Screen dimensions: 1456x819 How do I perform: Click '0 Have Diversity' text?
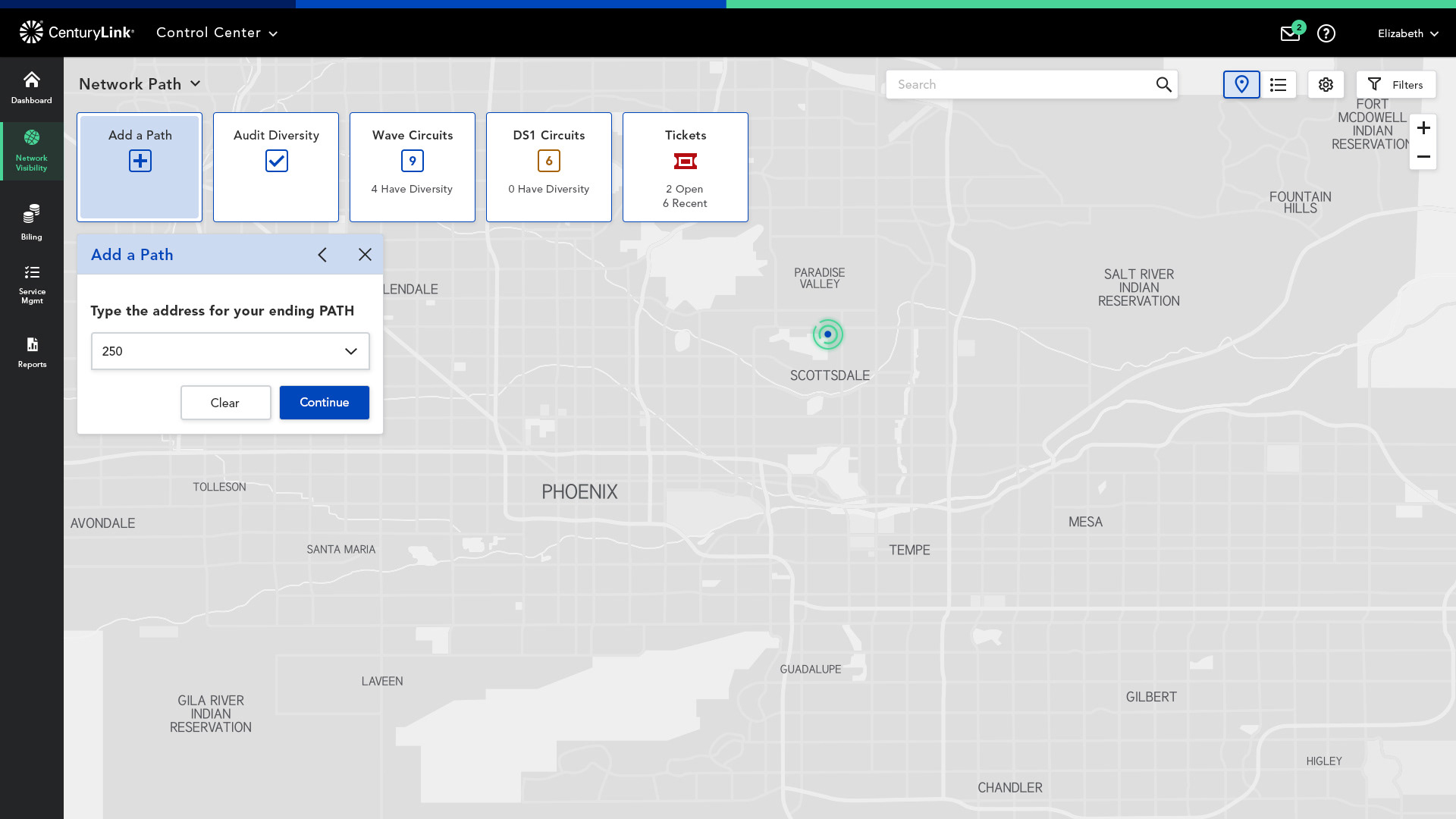click(549, 189)
